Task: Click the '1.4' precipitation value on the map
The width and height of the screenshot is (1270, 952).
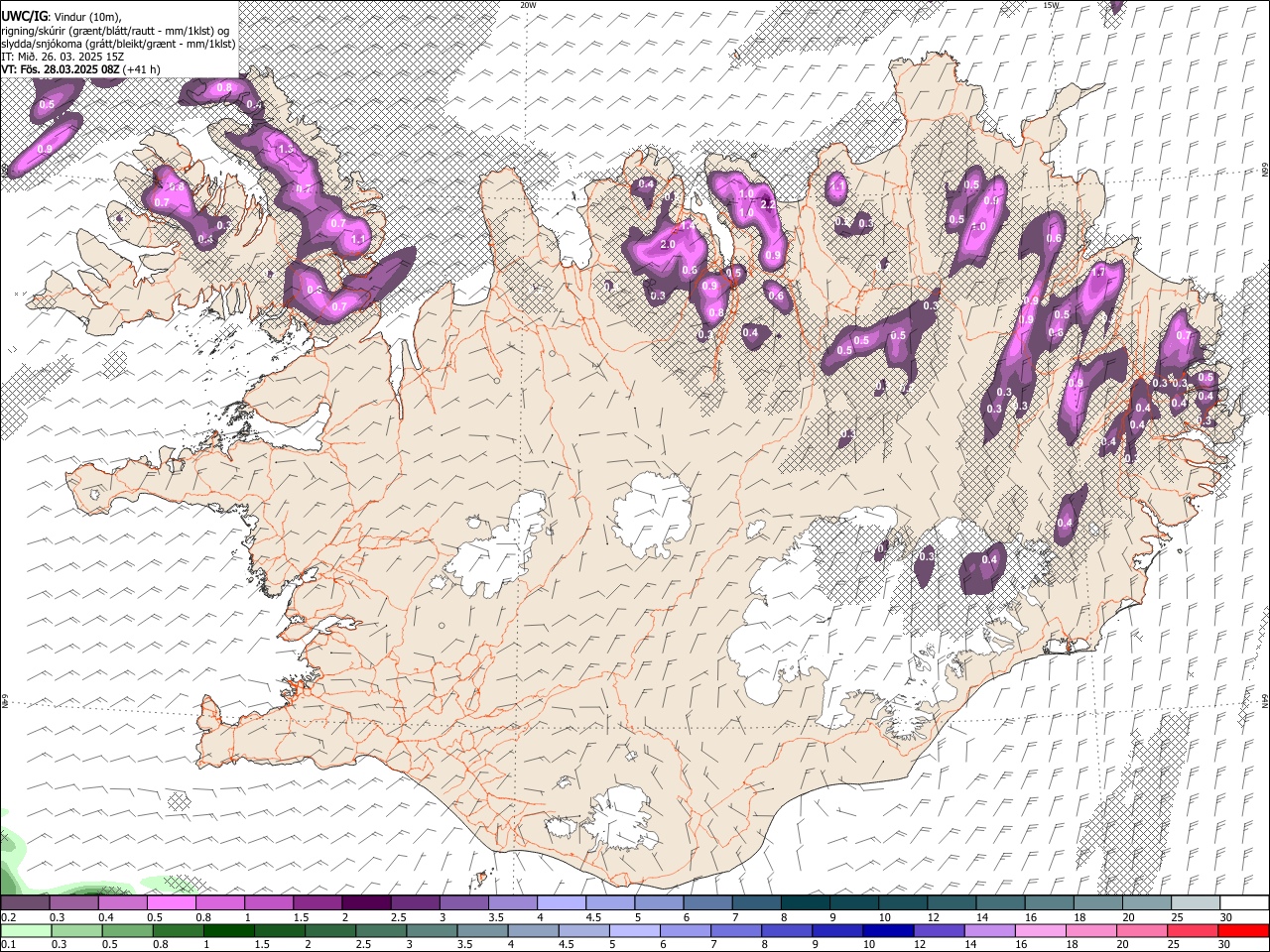Action: pyautogui.click(x=688, y=226)
